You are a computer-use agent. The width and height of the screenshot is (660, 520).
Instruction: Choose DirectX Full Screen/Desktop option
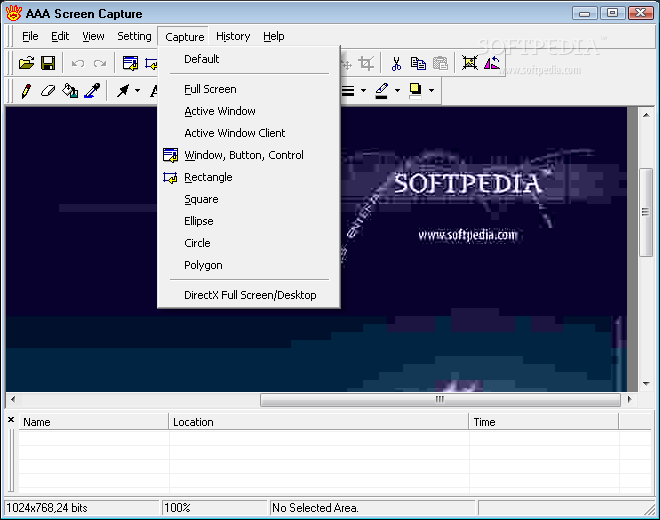(x=249, y=295)
